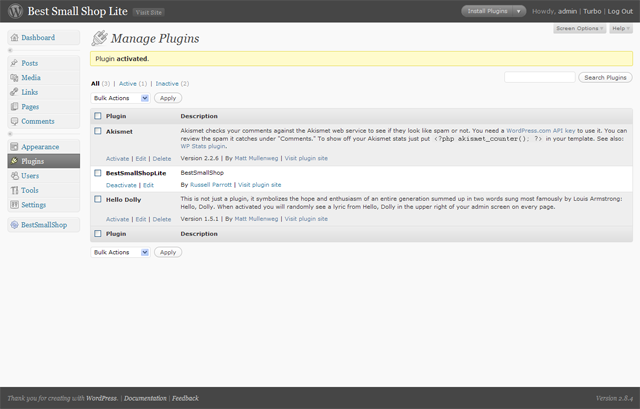Show All plugins filter
This screenshot has height=409, width=640.
point(95,83)
